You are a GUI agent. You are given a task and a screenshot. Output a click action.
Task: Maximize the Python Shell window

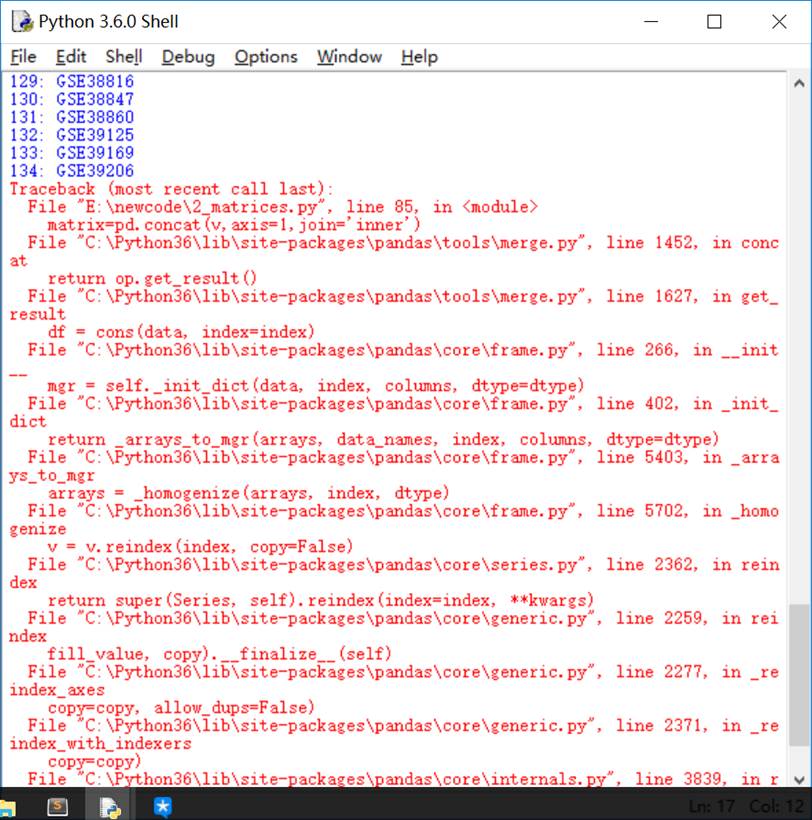click(x=714, y=21)
